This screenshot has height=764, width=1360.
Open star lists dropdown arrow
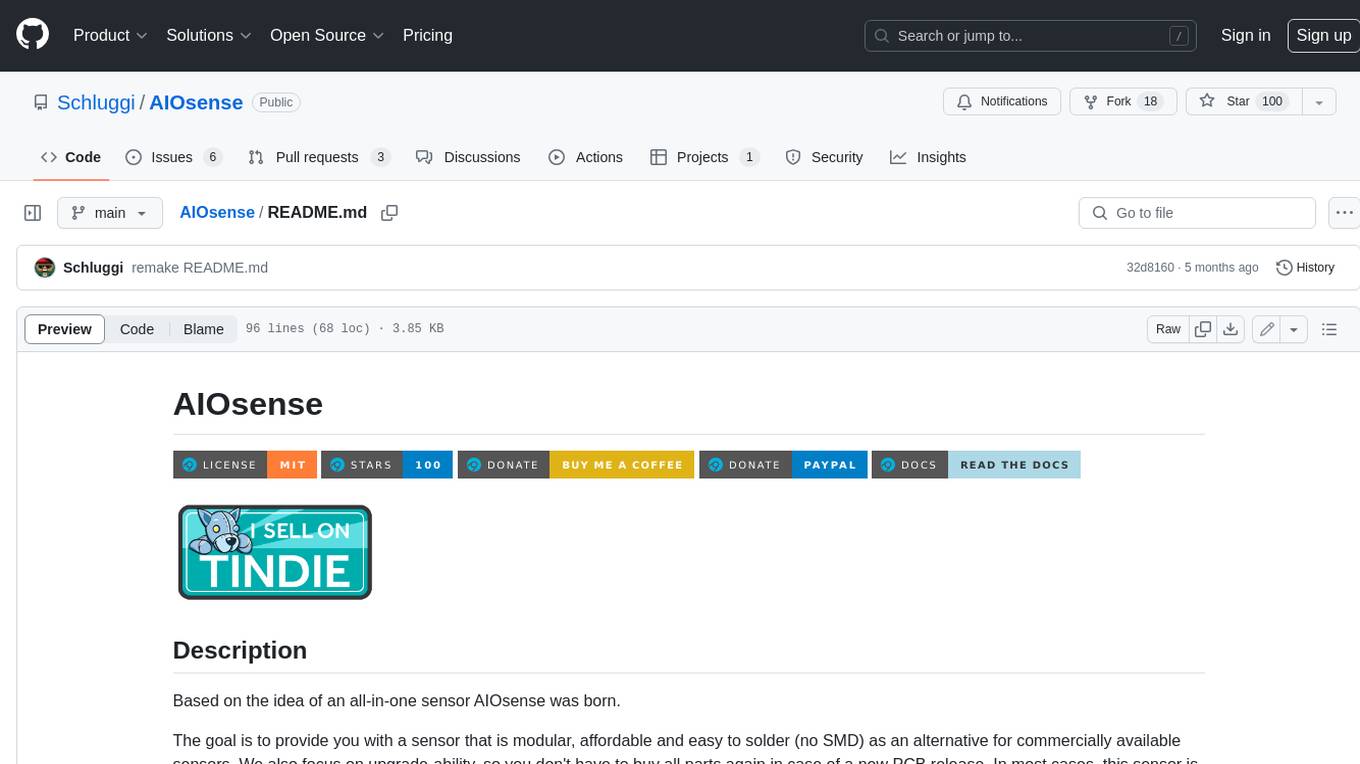(x=1319, y=102)
